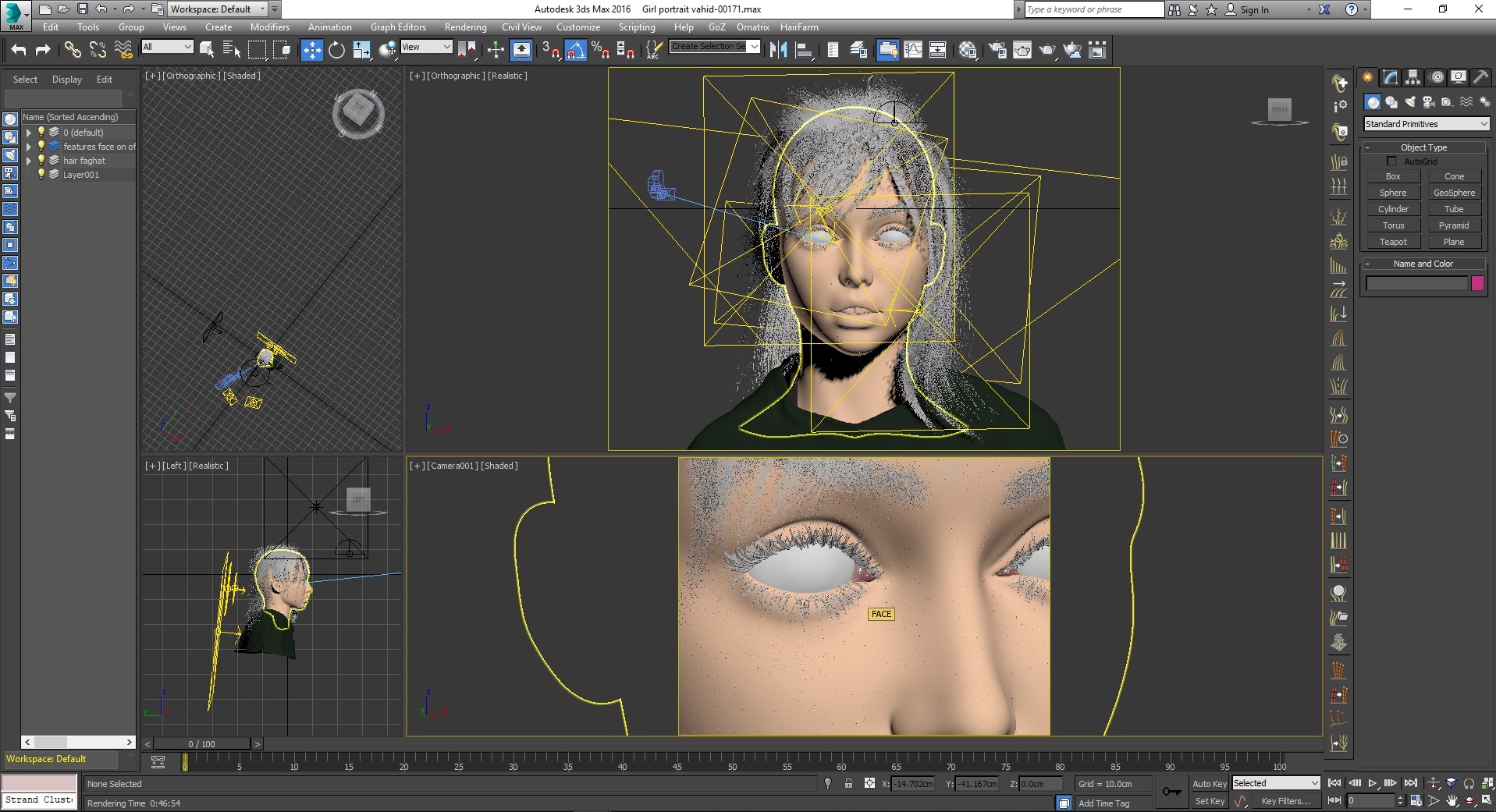Click the Mirror tool icon
Screen dimensions: 1496x812
click(x=778, y=51)
